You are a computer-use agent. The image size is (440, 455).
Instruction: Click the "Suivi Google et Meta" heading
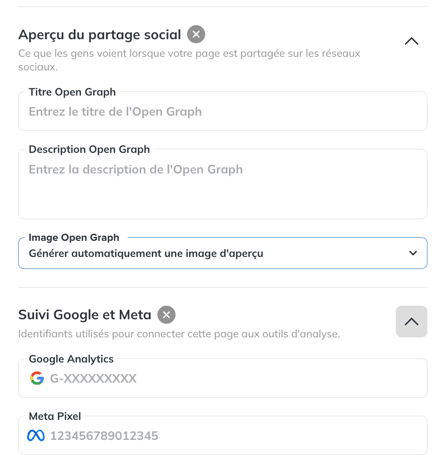[x=85, y=315]
